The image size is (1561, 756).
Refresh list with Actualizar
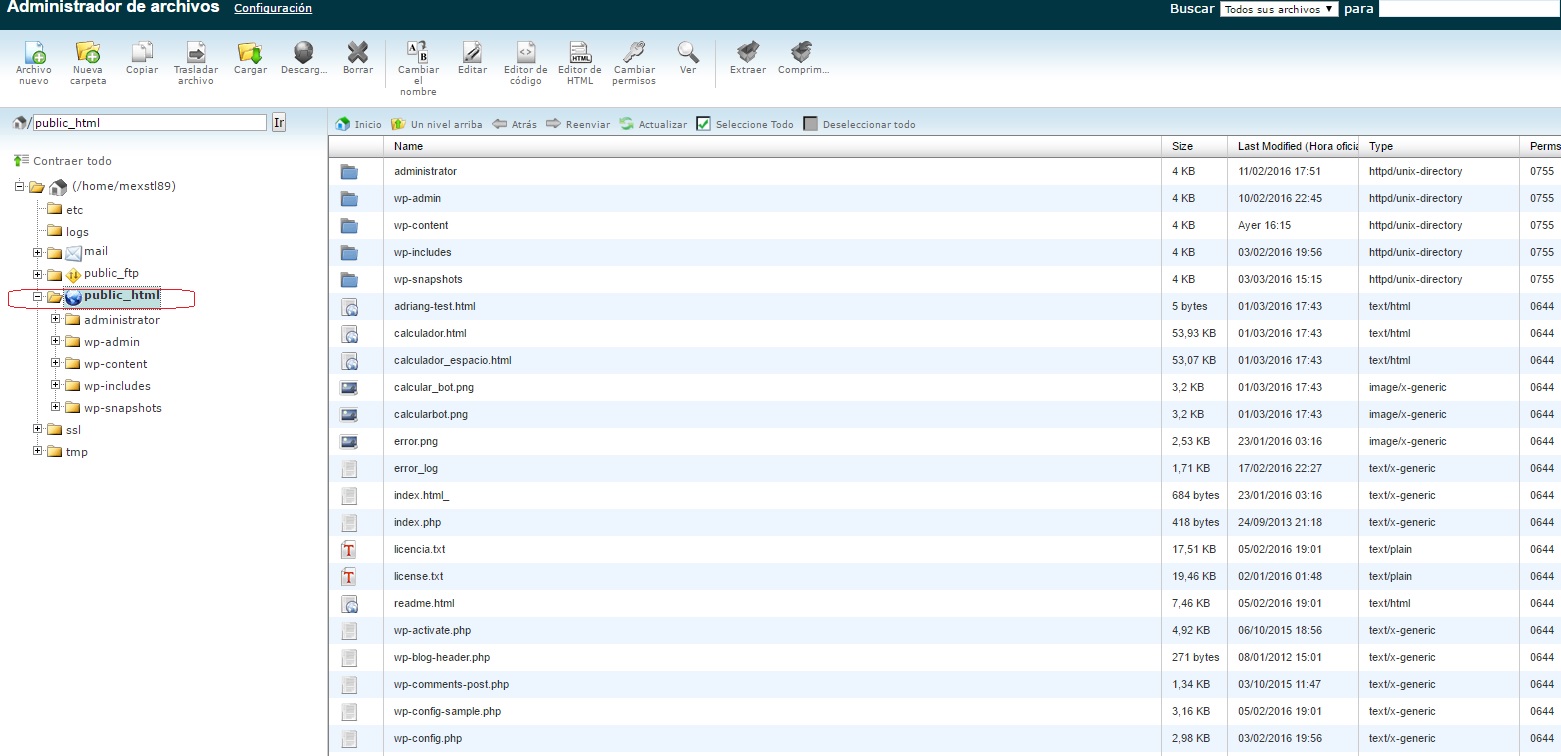click(653, 124)
